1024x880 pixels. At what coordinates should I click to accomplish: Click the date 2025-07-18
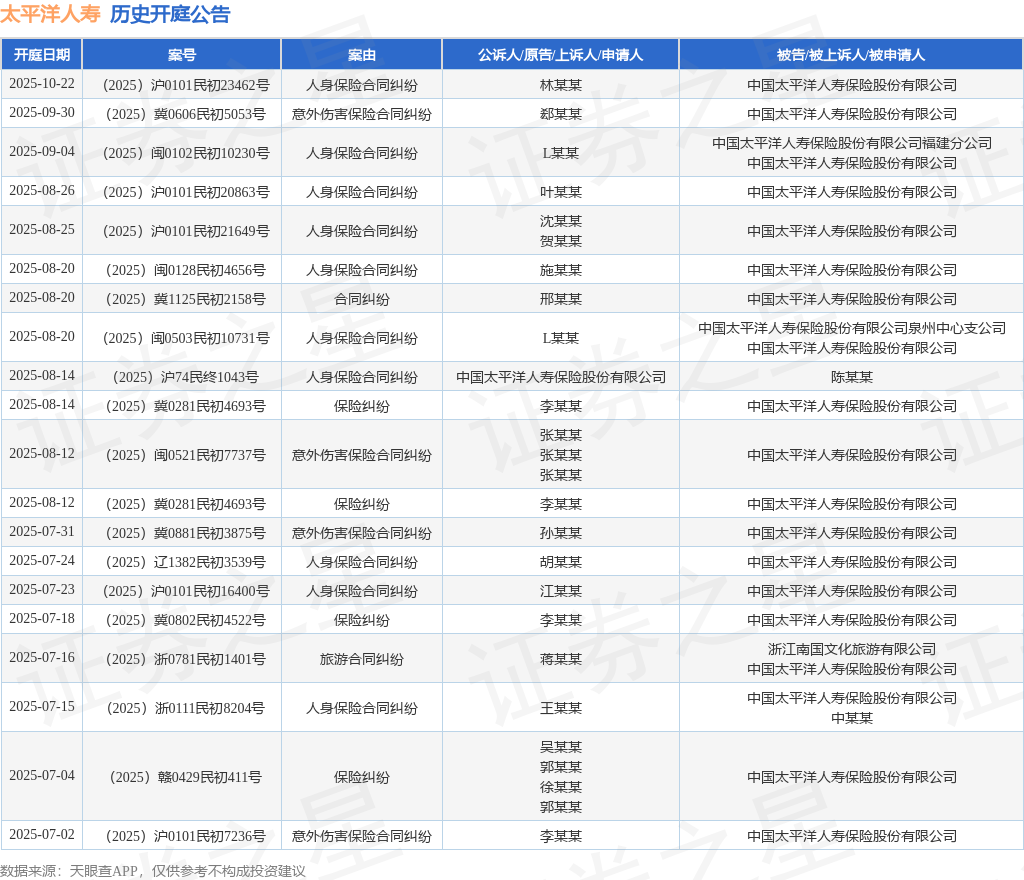tap(42, 618)
